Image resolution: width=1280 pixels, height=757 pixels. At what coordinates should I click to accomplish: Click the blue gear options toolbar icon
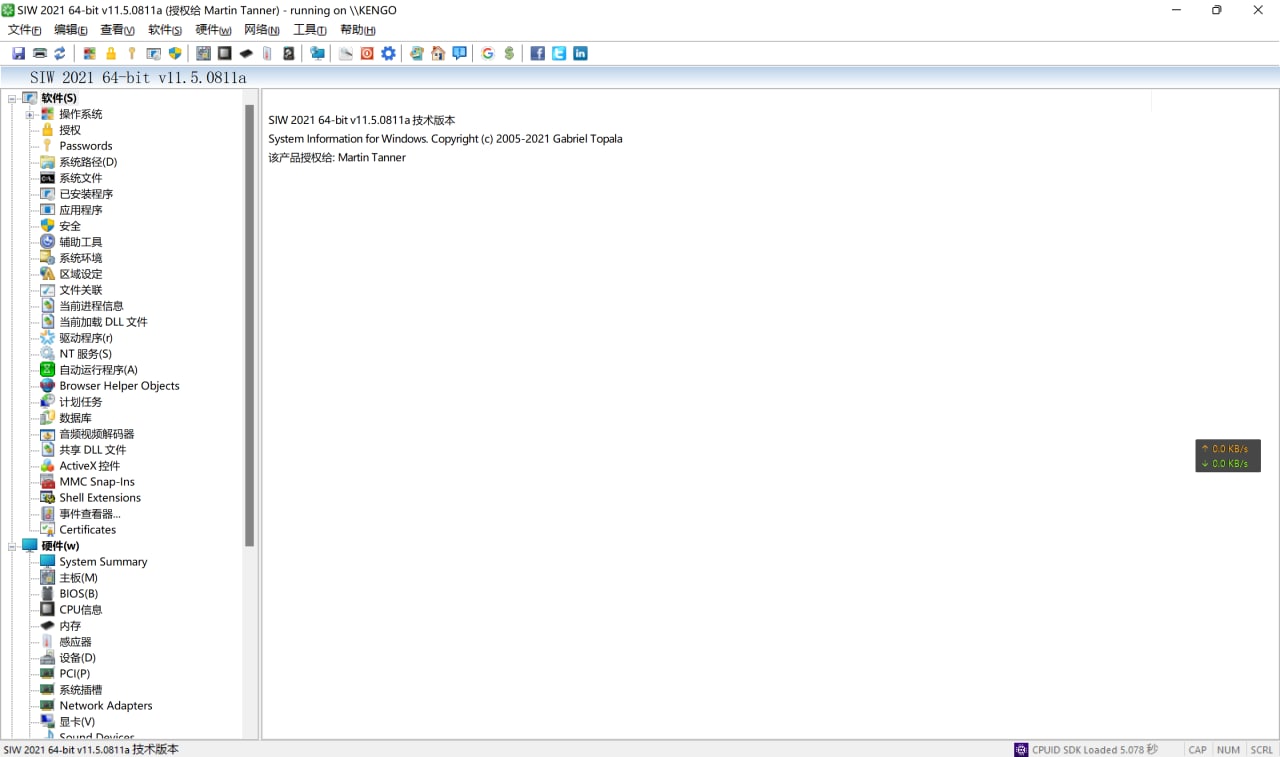[x=388, y=54]
